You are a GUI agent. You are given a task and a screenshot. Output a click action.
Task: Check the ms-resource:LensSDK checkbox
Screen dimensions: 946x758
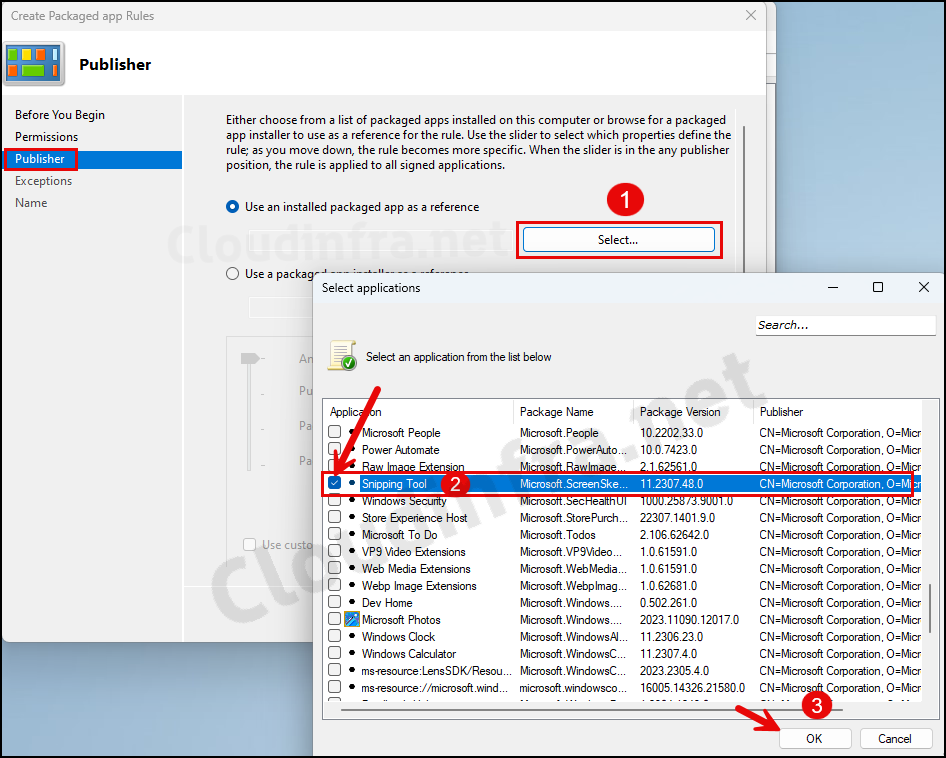pos(334,670)
